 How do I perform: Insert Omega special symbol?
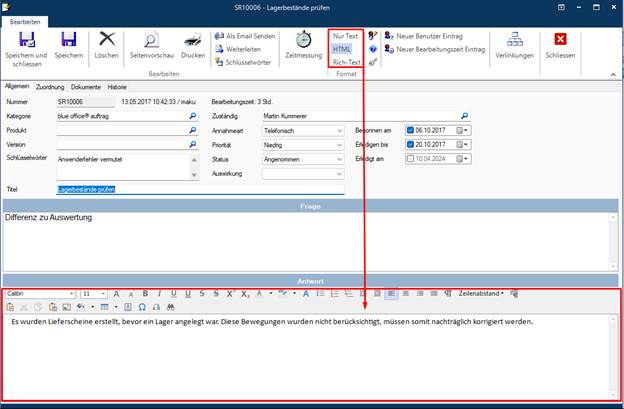point(142,307)
